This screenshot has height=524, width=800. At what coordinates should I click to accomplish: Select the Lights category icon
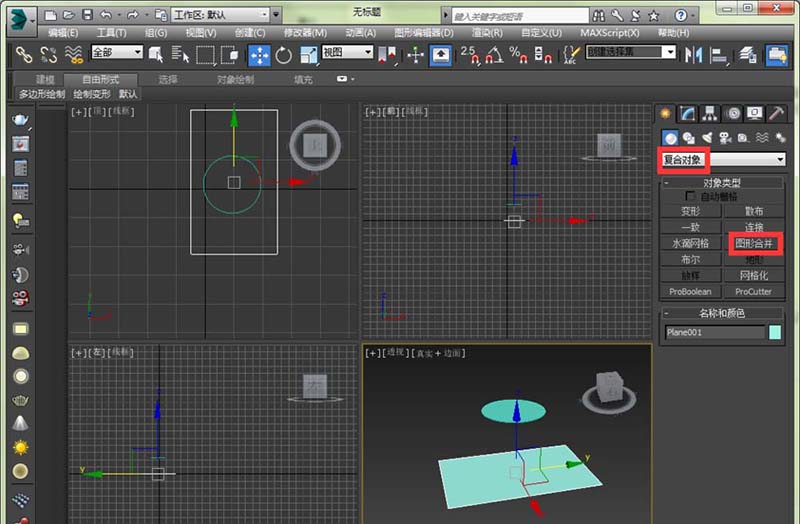click(707, 137)
